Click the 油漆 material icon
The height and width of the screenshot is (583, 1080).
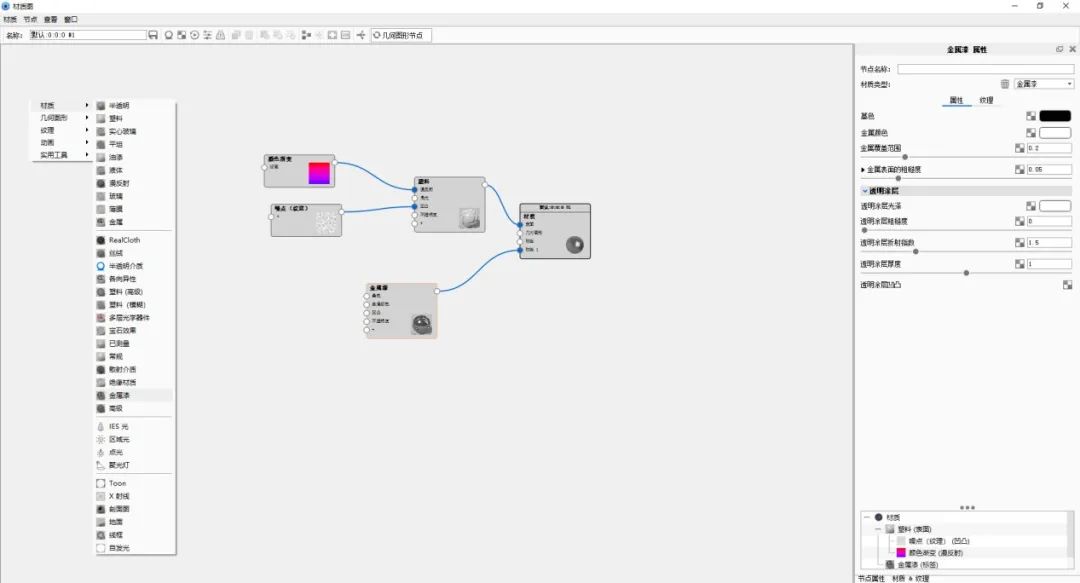click(101, 157)
